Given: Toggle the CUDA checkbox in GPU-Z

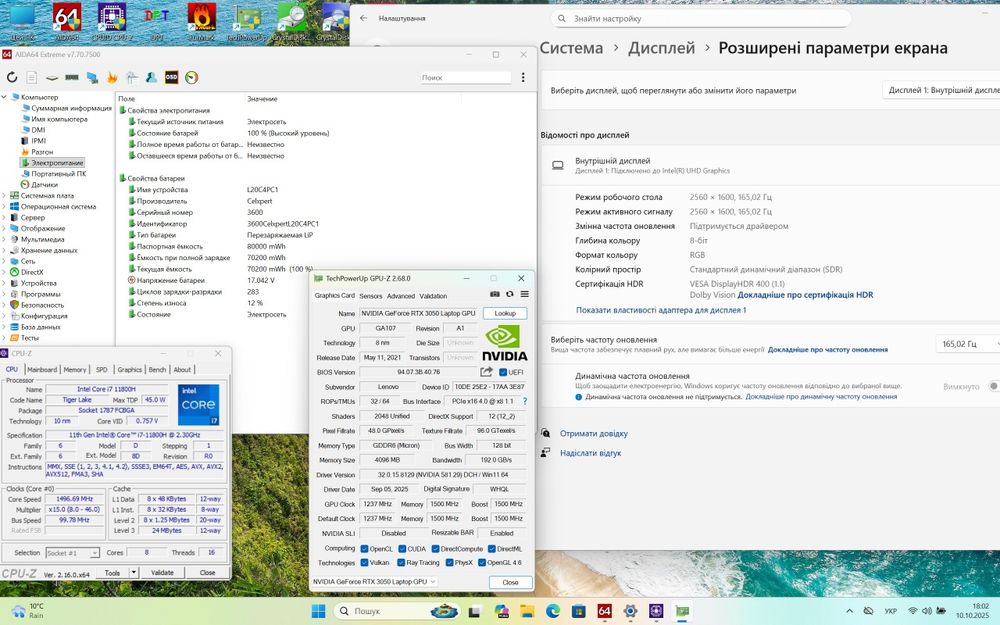Looking at the screenshot, I should (x=402, y=548).
